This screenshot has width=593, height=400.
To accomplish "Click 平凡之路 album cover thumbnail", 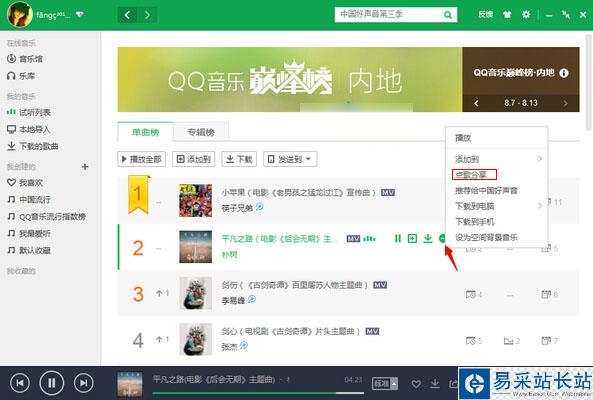I will point(196,247).
